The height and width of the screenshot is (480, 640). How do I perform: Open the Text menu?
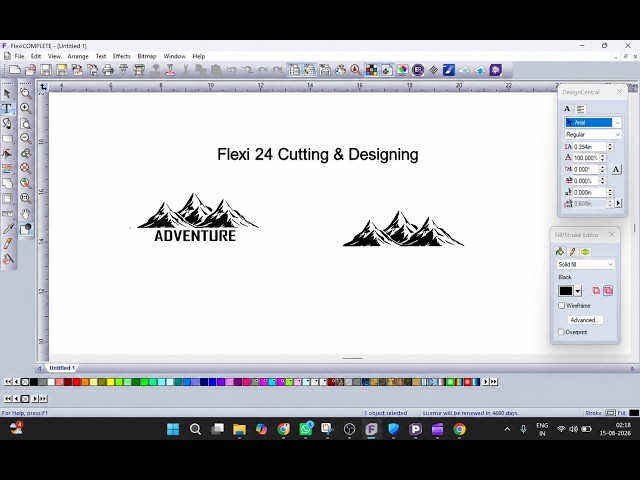point(101,56)
